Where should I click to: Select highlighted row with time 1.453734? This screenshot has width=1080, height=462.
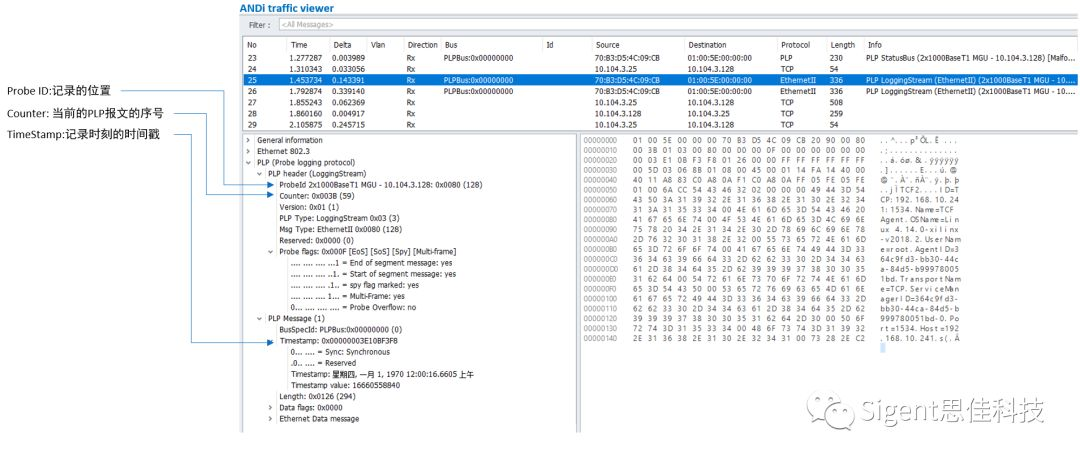coord(660,80)
